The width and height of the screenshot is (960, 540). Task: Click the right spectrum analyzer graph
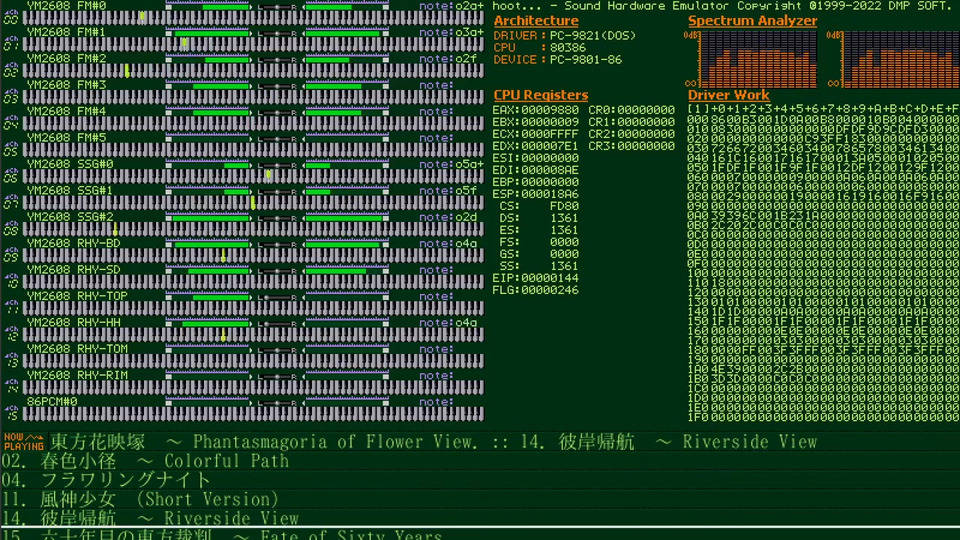tap(901, 59)
